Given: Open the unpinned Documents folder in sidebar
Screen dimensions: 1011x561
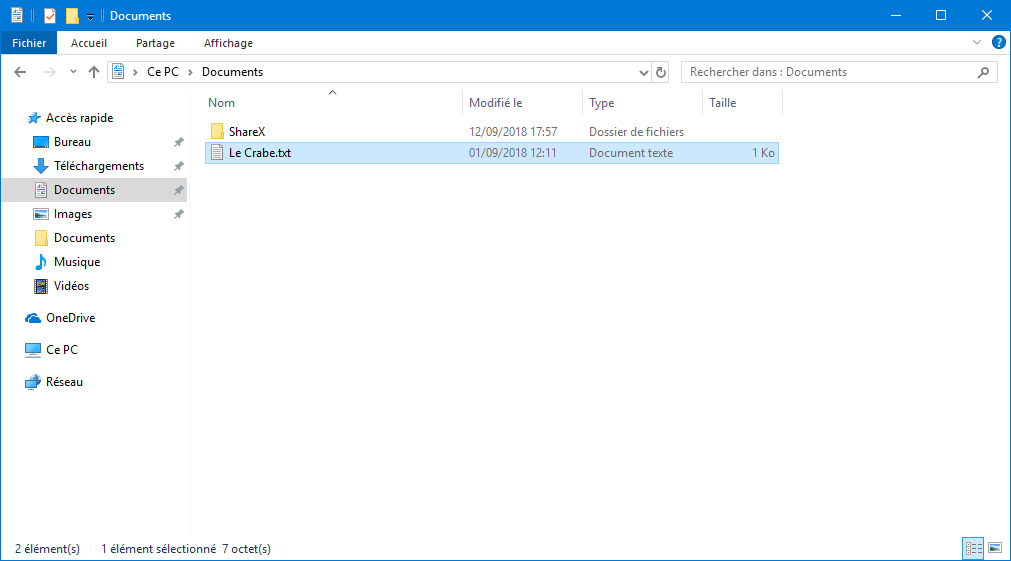Looking at the screenshot, I should (84, 238).
